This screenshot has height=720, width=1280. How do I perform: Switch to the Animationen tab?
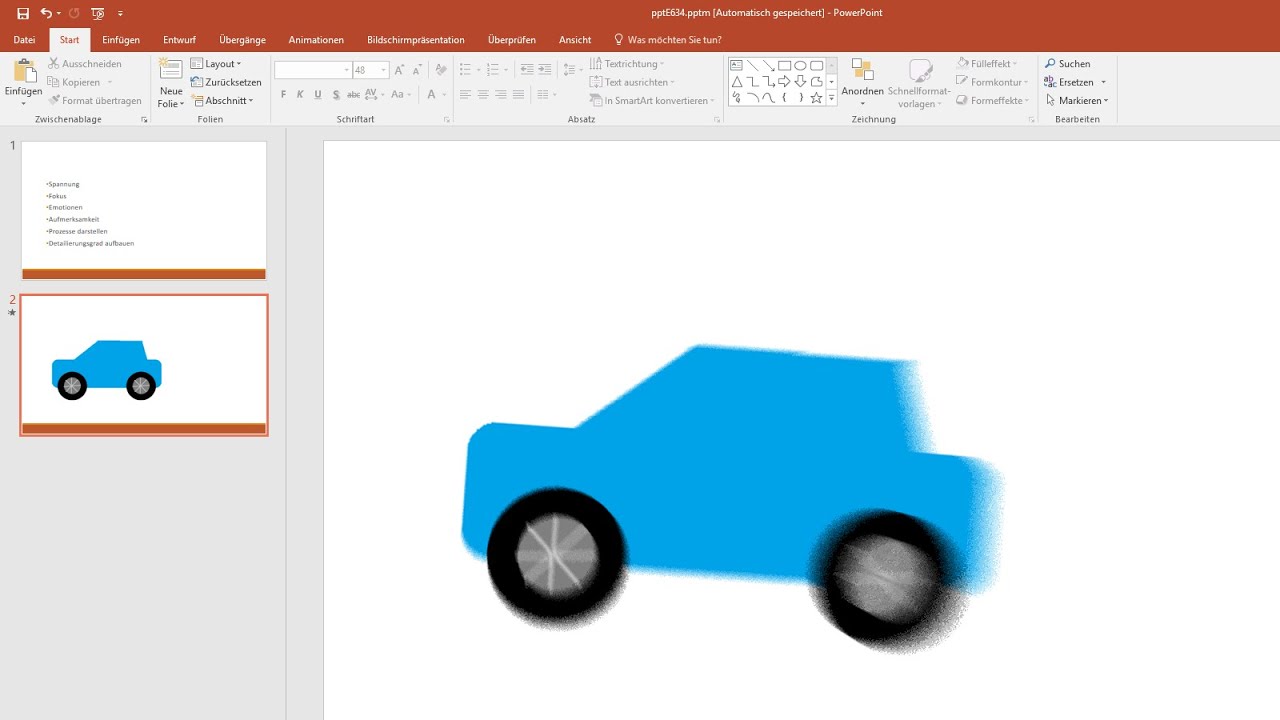[316, 40]
